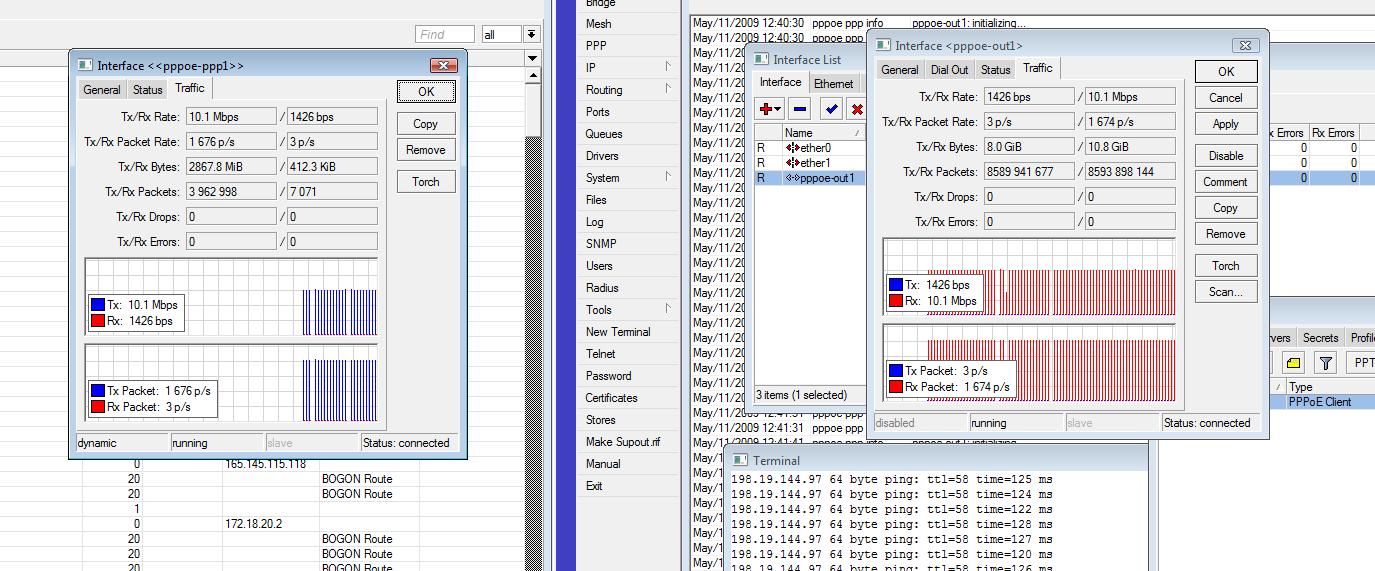
Task: Close the Interface pppoe-ppp1 dialog
Action: pos(444,65)
